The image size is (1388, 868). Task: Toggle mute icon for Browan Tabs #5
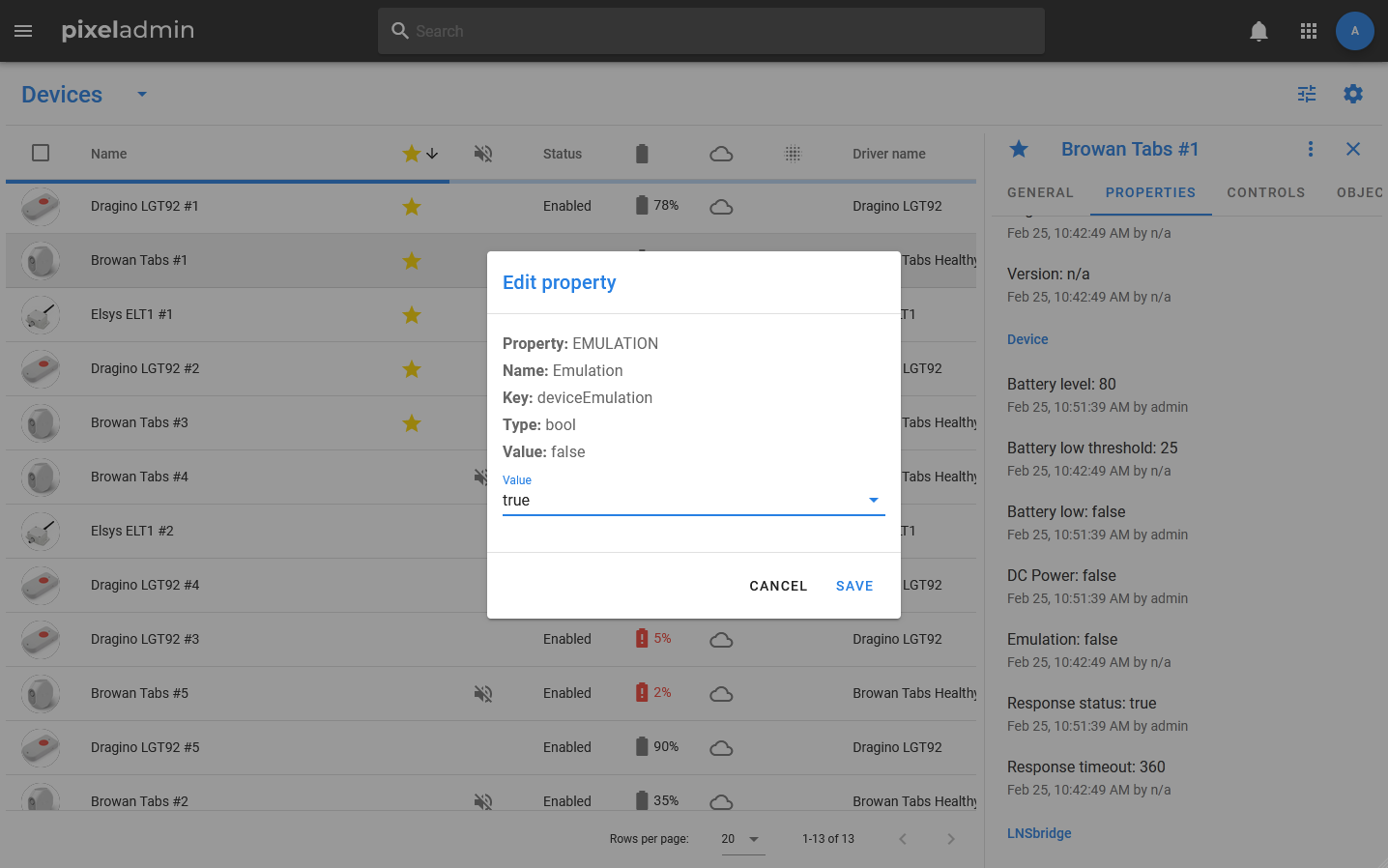pos(483,693)
